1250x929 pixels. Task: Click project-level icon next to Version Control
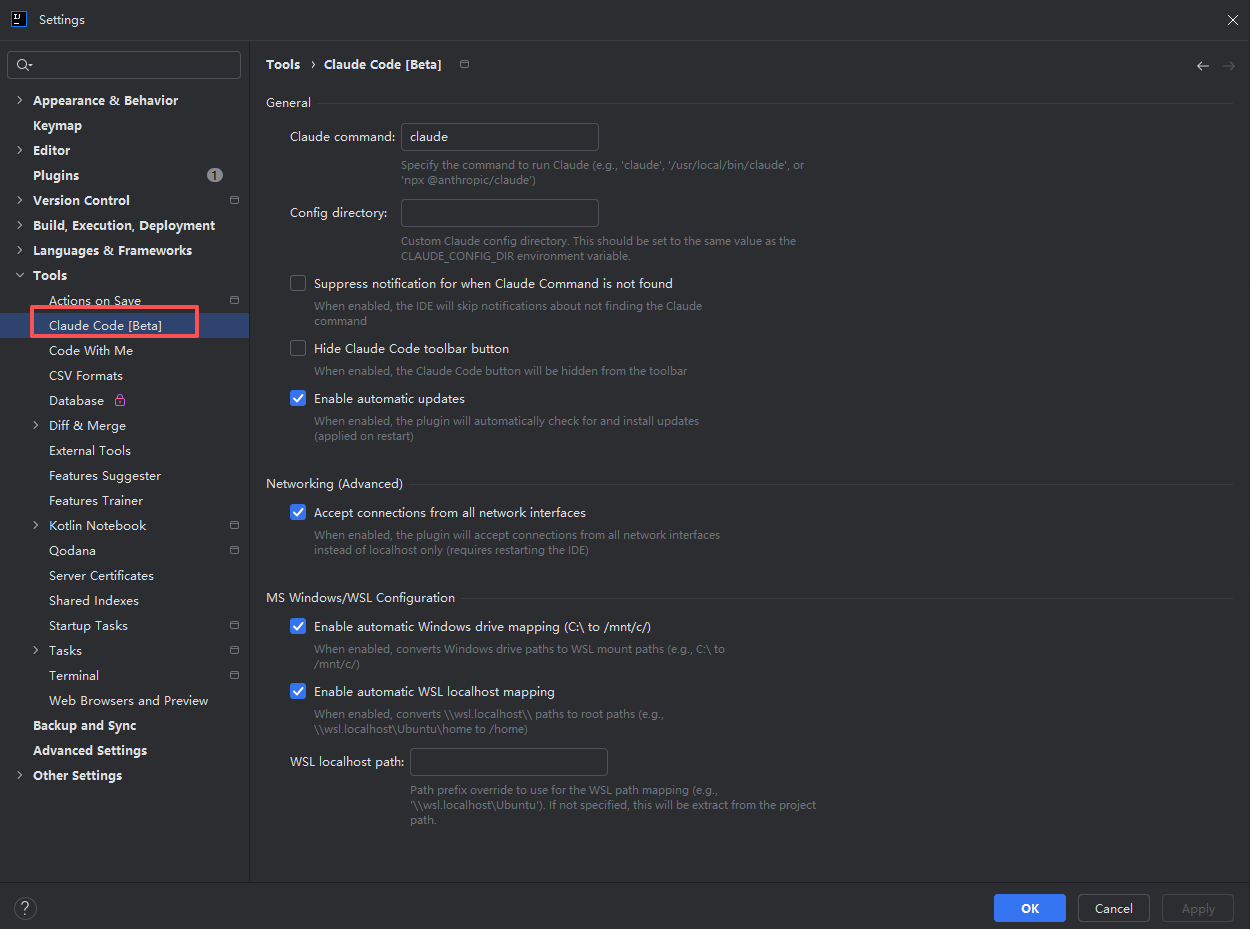tap(234, 200)
